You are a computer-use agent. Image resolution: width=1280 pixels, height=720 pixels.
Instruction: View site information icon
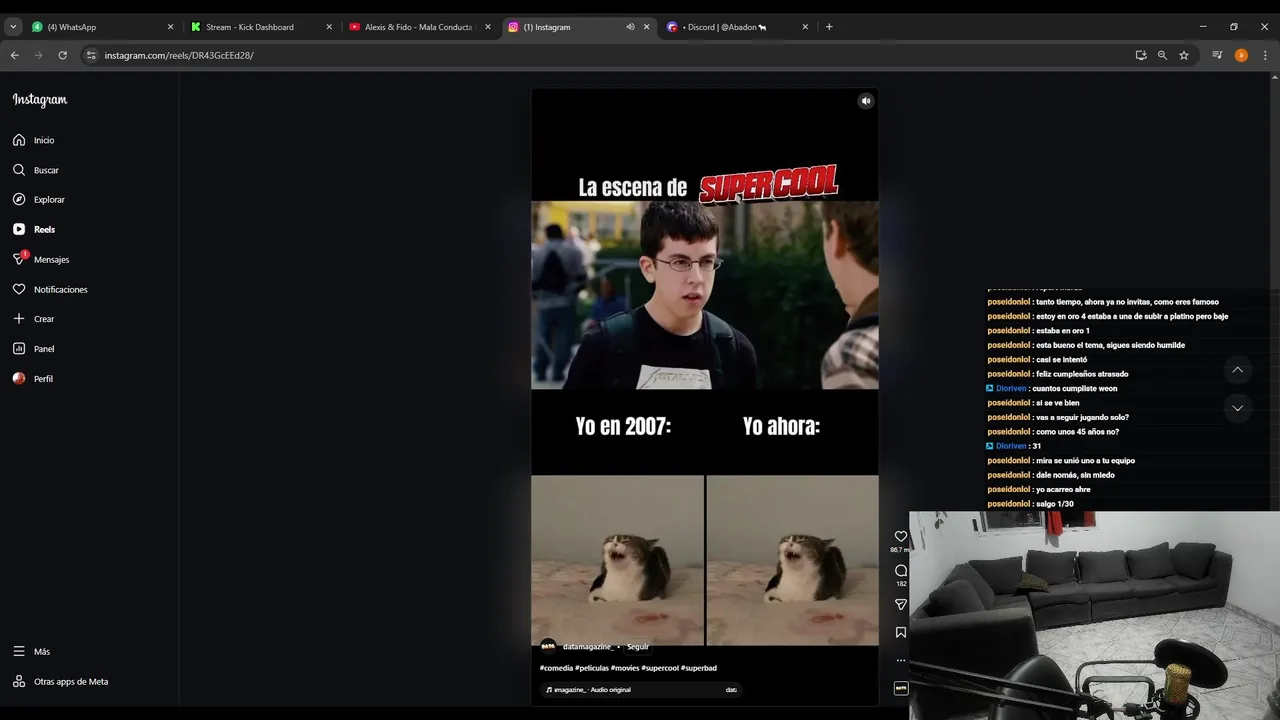point(91,55)
